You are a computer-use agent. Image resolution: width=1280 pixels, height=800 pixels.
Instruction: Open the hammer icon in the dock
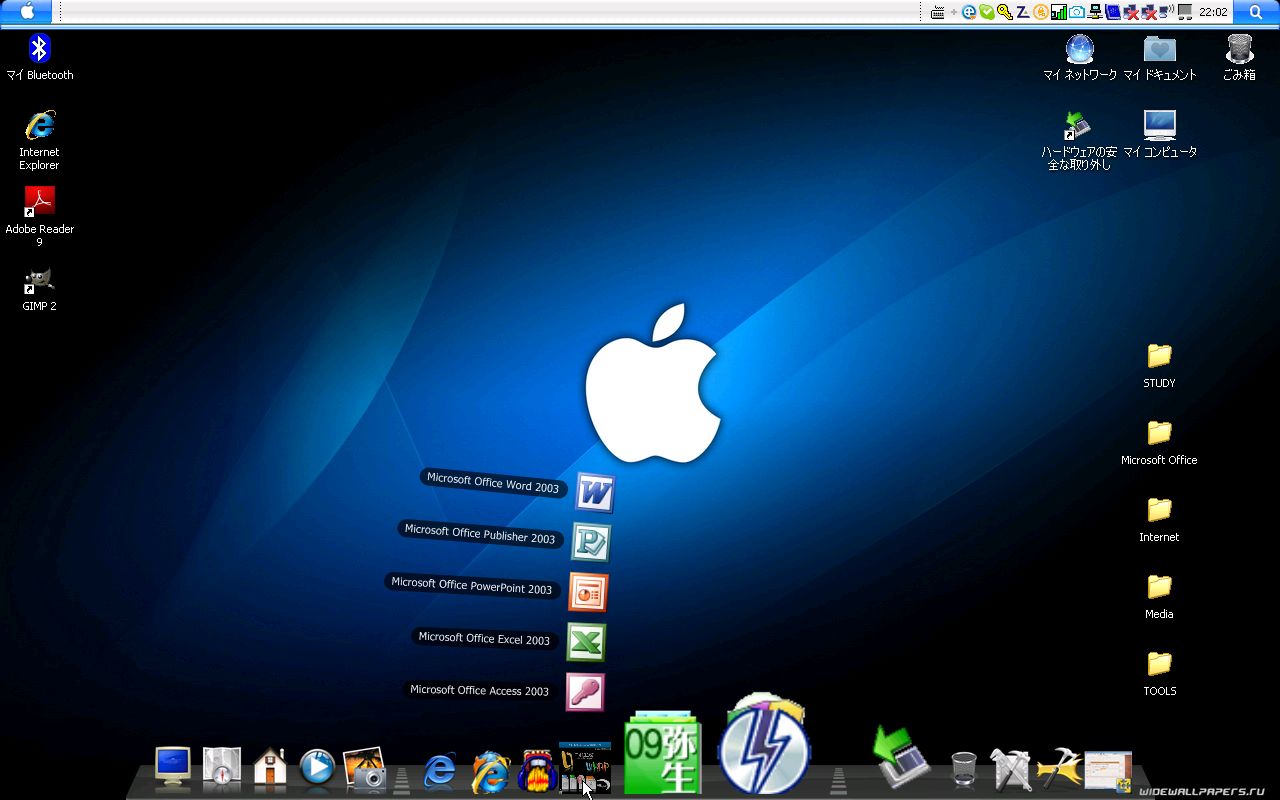coord(1060,770)
